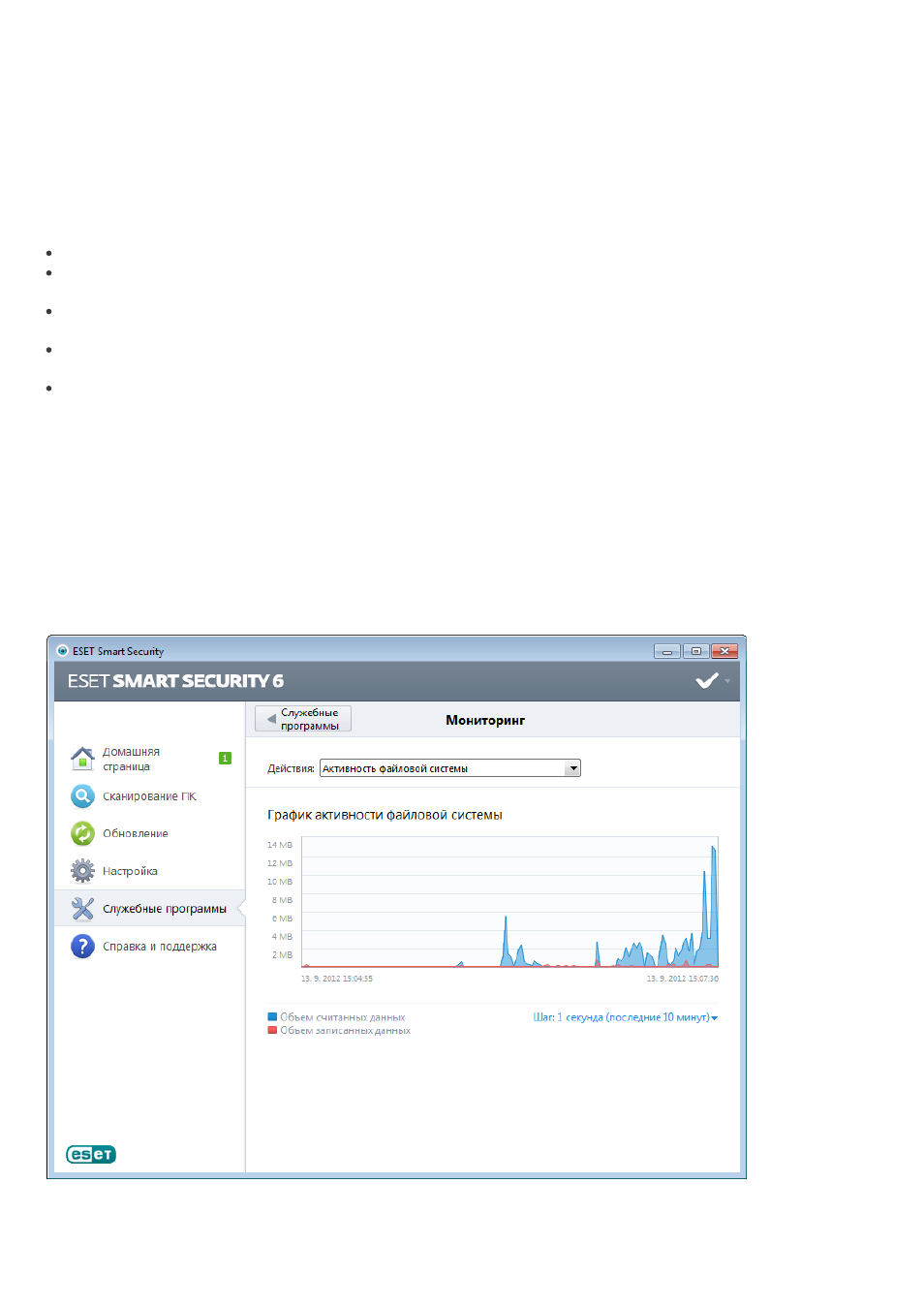
Task: Click the ESET logo at bottom left
Action: point(91,1154)
